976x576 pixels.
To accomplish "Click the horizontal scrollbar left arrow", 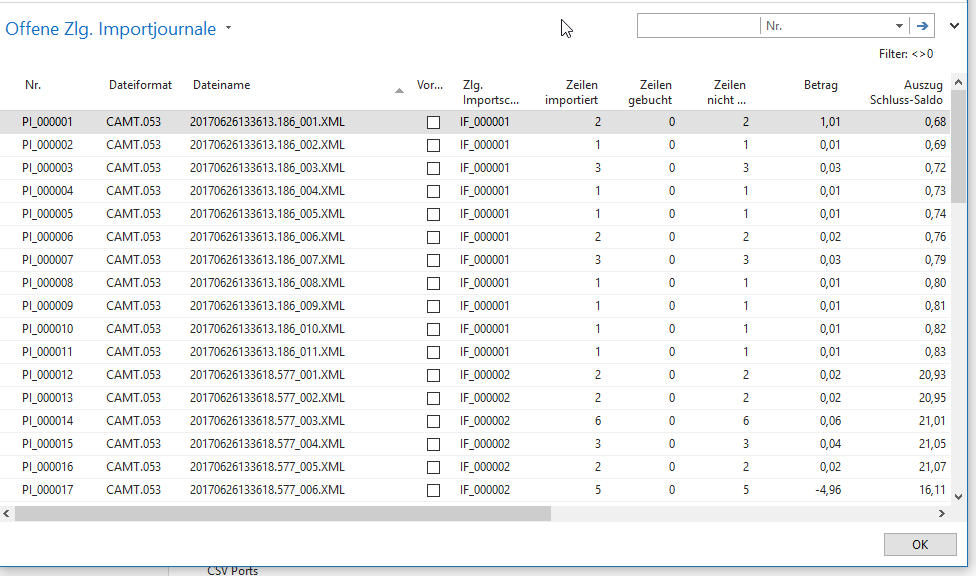I will (x=6, y=514).
